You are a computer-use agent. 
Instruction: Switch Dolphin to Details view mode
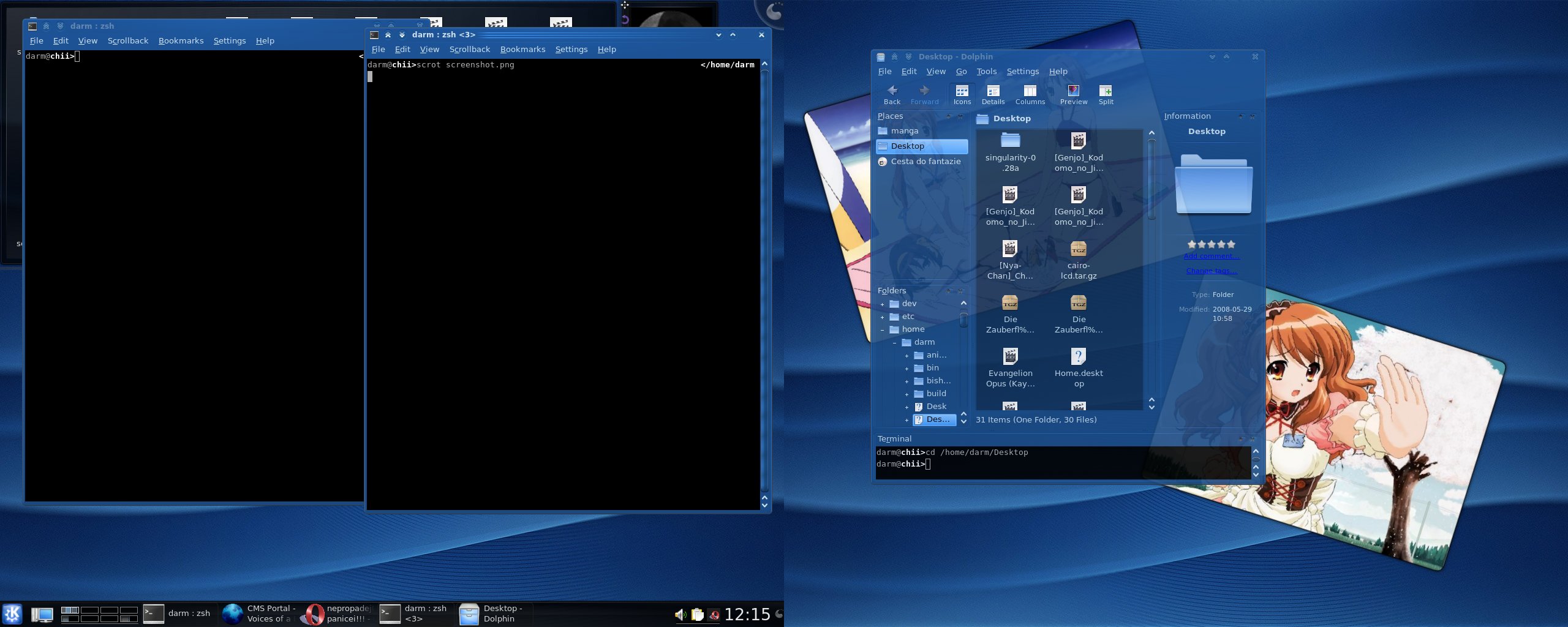(993, 95)
